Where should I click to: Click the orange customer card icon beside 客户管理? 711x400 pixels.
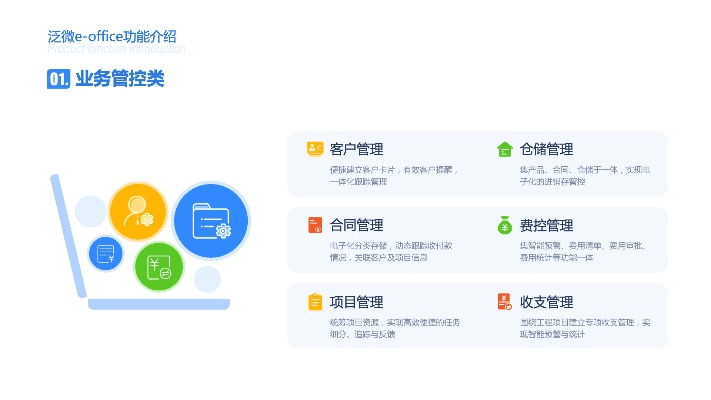(x=315, y=149)
